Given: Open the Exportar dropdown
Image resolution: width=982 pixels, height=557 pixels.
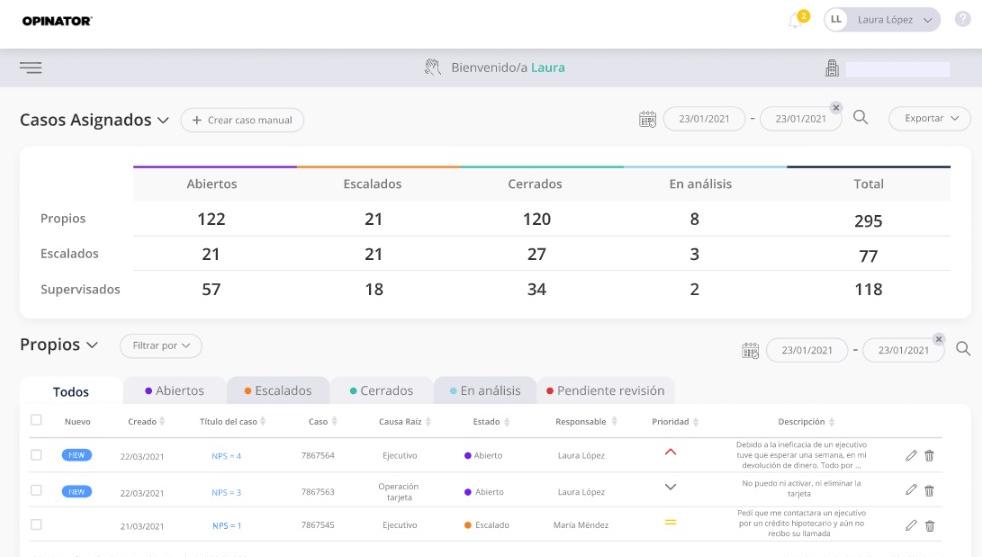Looking at the screenshot, I should click(929, 118).
